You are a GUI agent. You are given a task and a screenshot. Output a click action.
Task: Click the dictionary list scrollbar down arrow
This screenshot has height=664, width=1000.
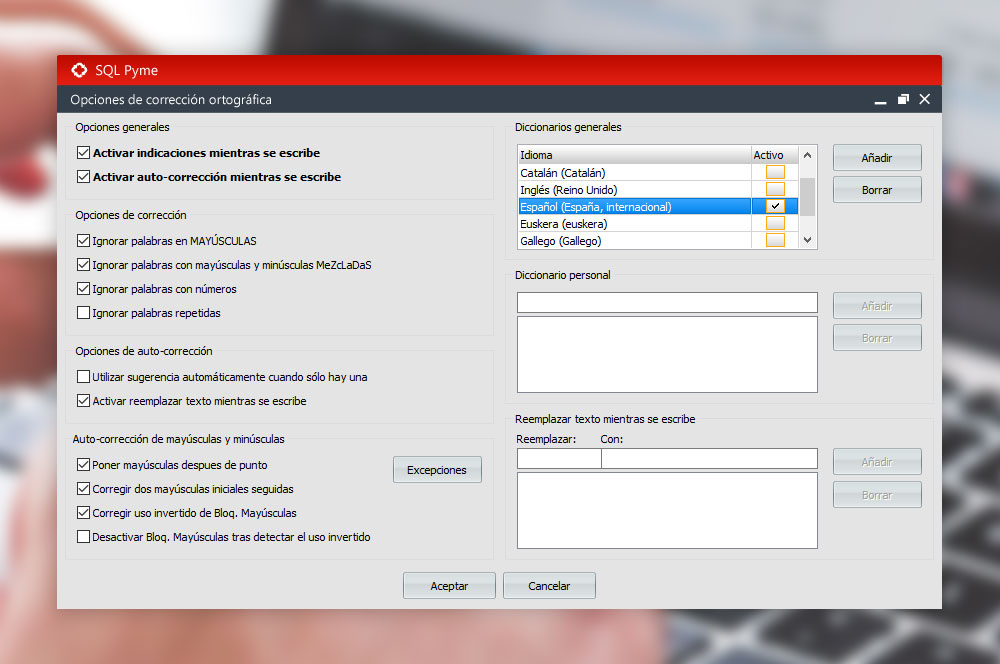(x=807, y=240)
